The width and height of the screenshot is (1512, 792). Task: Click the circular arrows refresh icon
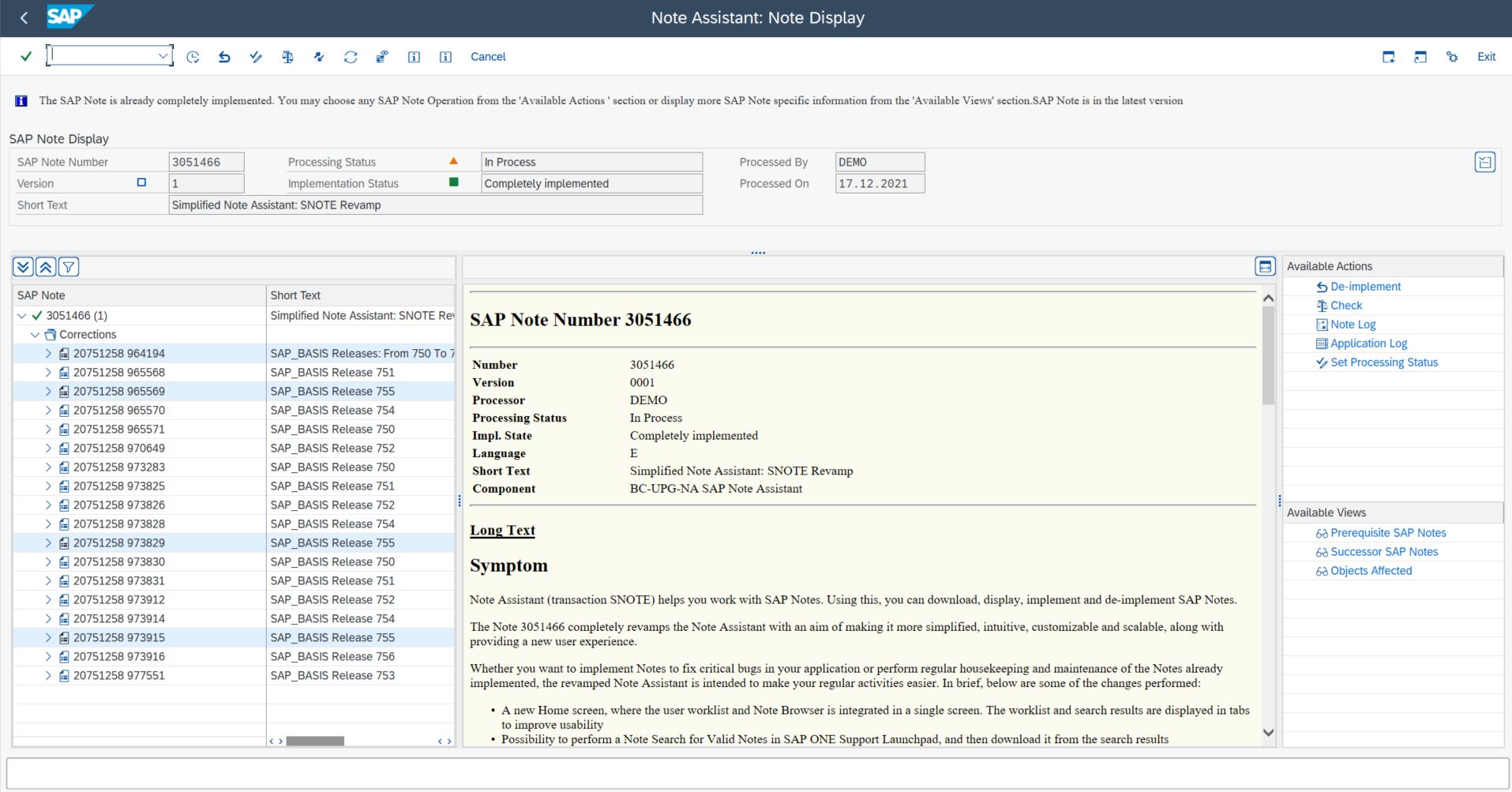[351, 57]
